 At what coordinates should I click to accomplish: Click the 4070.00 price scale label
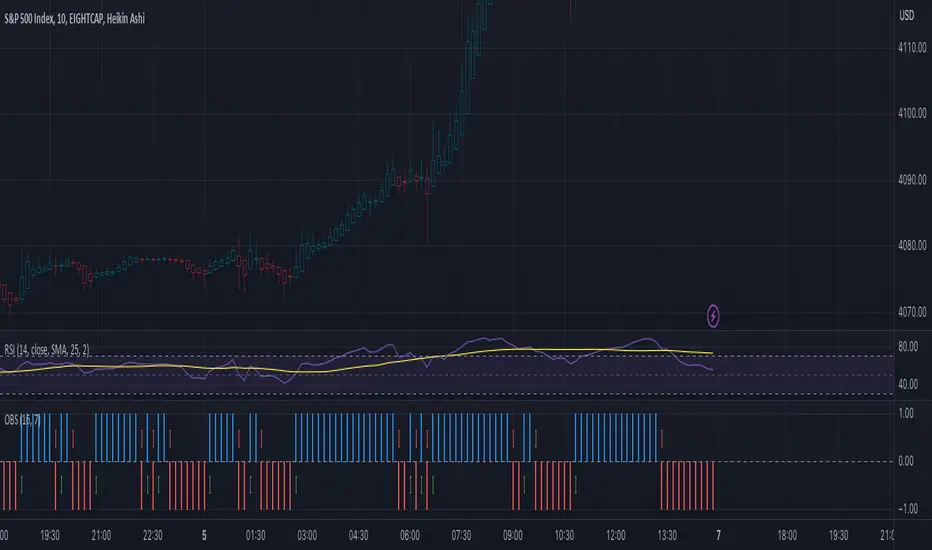tap(912, 312)
